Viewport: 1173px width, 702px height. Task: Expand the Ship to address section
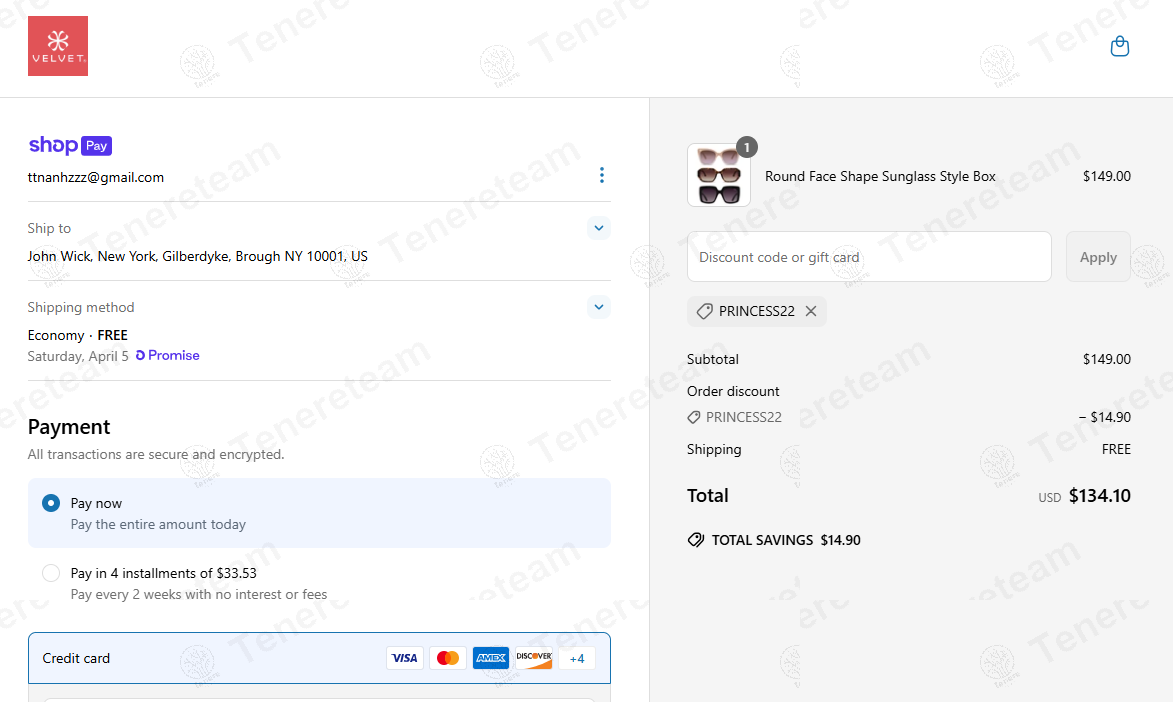tap(598, 228)
